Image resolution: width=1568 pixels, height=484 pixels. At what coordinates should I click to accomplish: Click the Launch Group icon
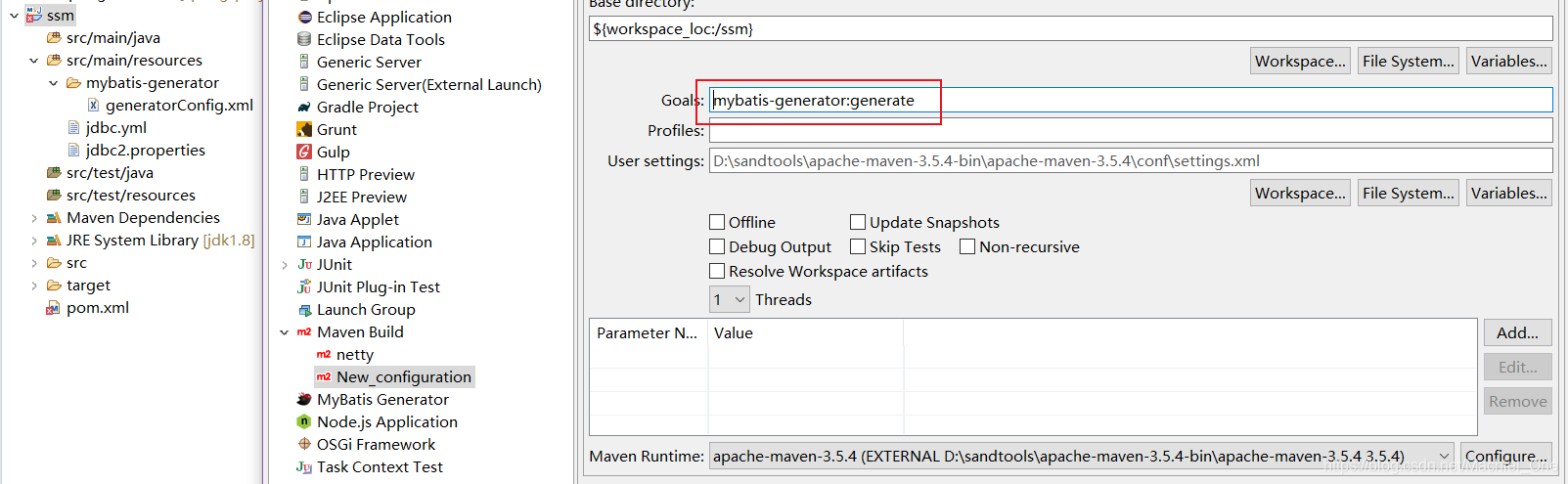(304, 310)
